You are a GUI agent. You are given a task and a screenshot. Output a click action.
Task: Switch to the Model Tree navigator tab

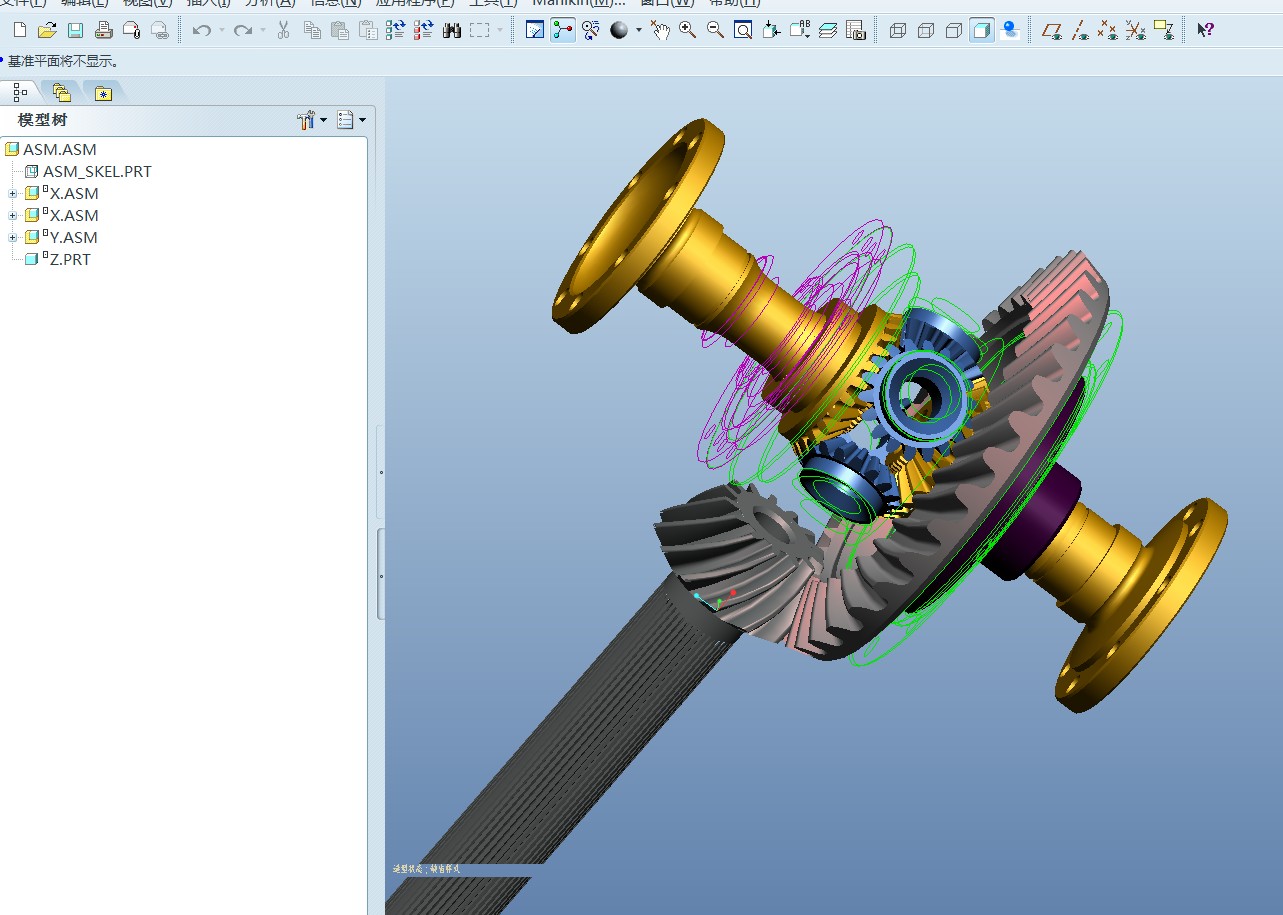click(20, 92)
